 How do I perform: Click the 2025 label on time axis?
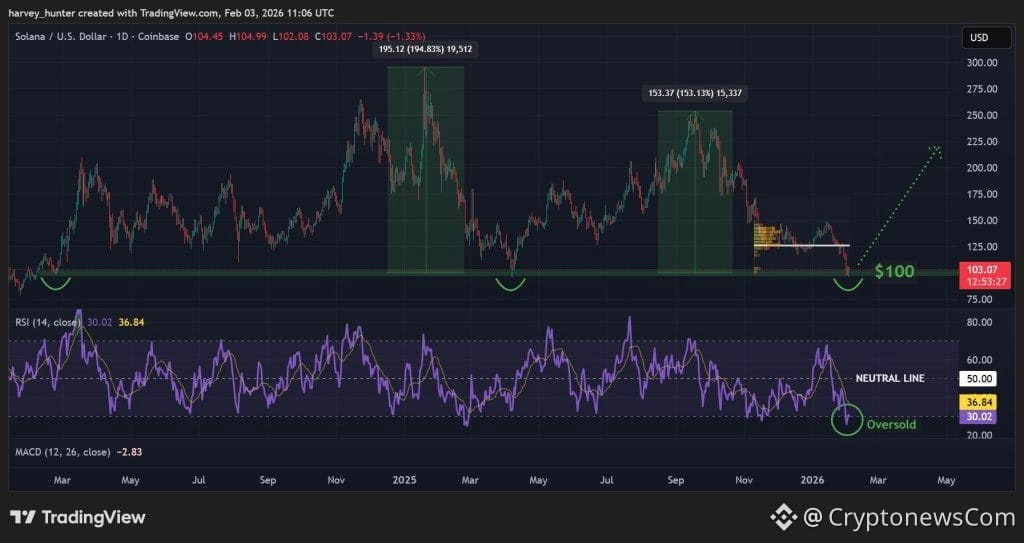pyautogui.click(x=404, y=480)
